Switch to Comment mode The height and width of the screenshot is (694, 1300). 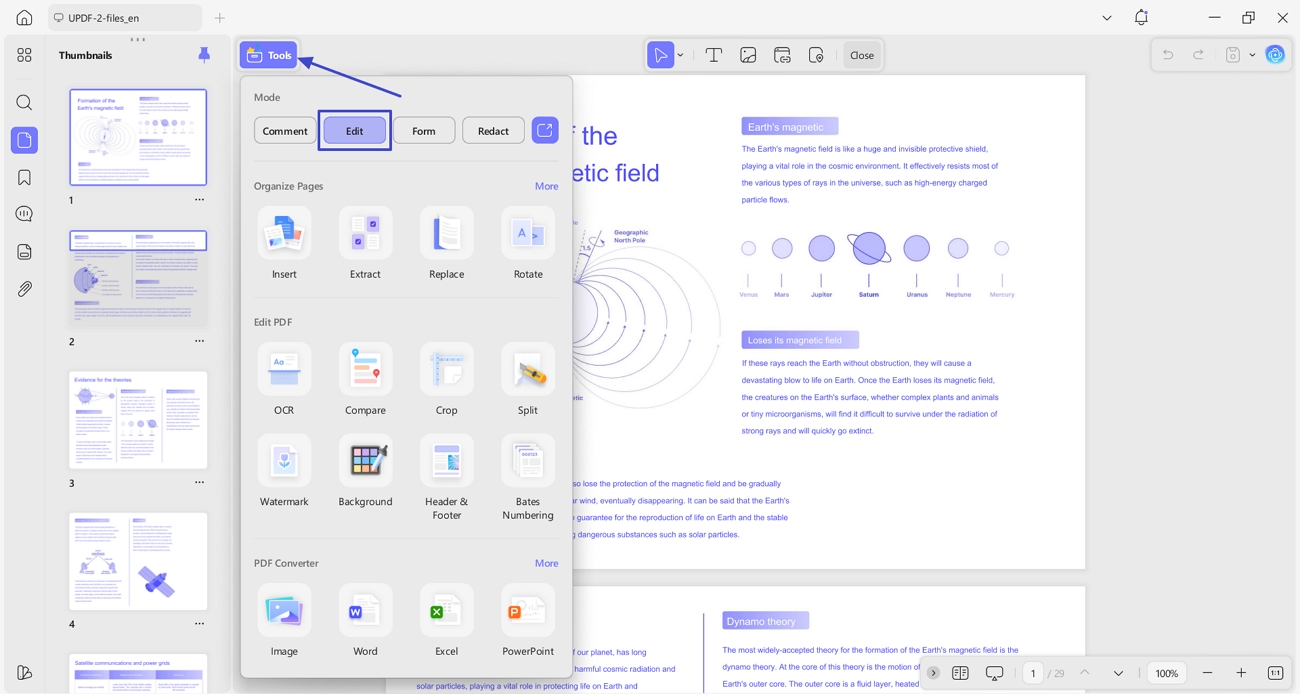[285, 130]
